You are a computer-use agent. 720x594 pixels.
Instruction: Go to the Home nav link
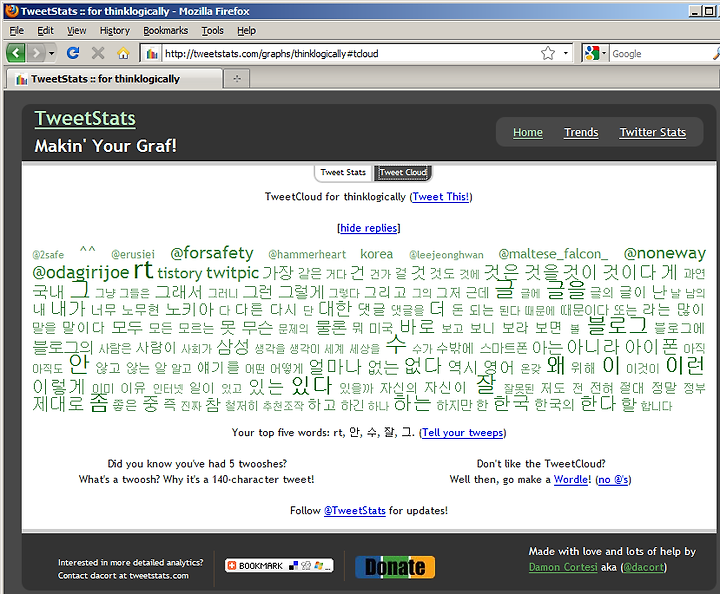pyautogui.click(x=528, y=132)
